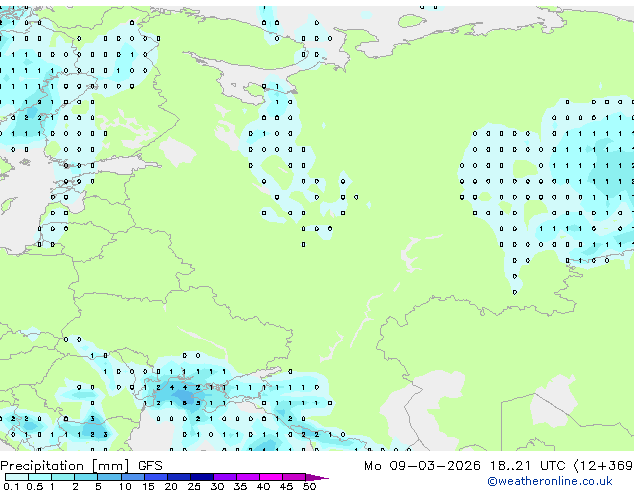Pick the 15–20 mm legend swatch
The width and height of the screenshot is (634, 490).
tap(155, 477)
